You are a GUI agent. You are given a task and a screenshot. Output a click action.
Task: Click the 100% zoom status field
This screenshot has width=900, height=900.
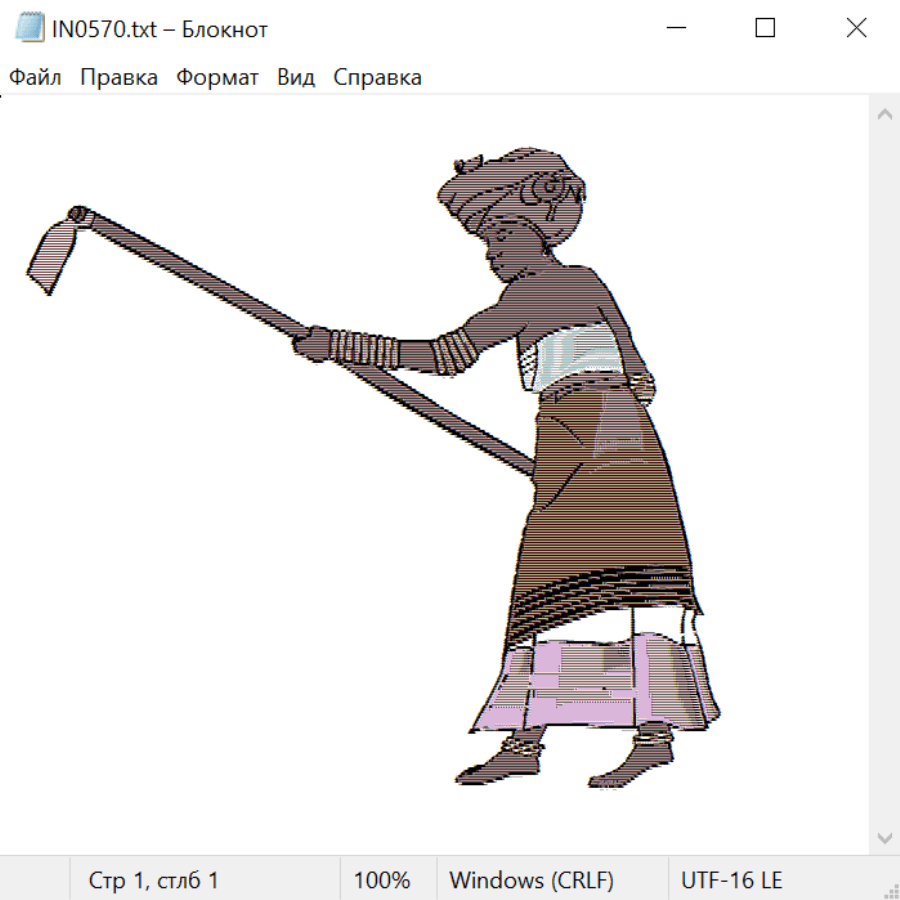tap(382, 881)
